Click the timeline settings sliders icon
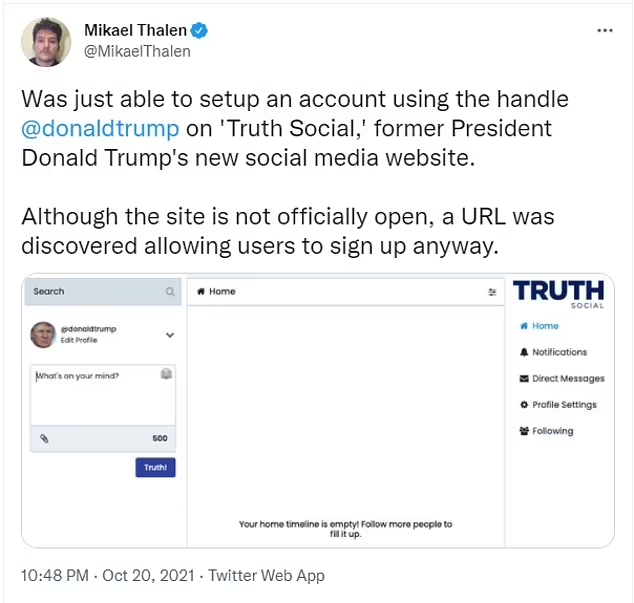Screen dimensions: 634x603 pyautogui.click(x=492, y=292)
